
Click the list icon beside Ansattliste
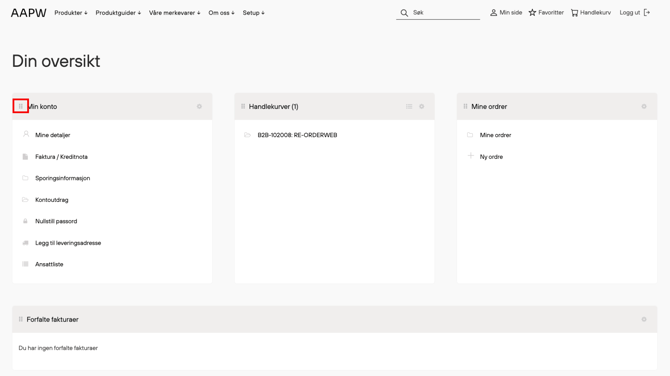(x=25, y=264)
